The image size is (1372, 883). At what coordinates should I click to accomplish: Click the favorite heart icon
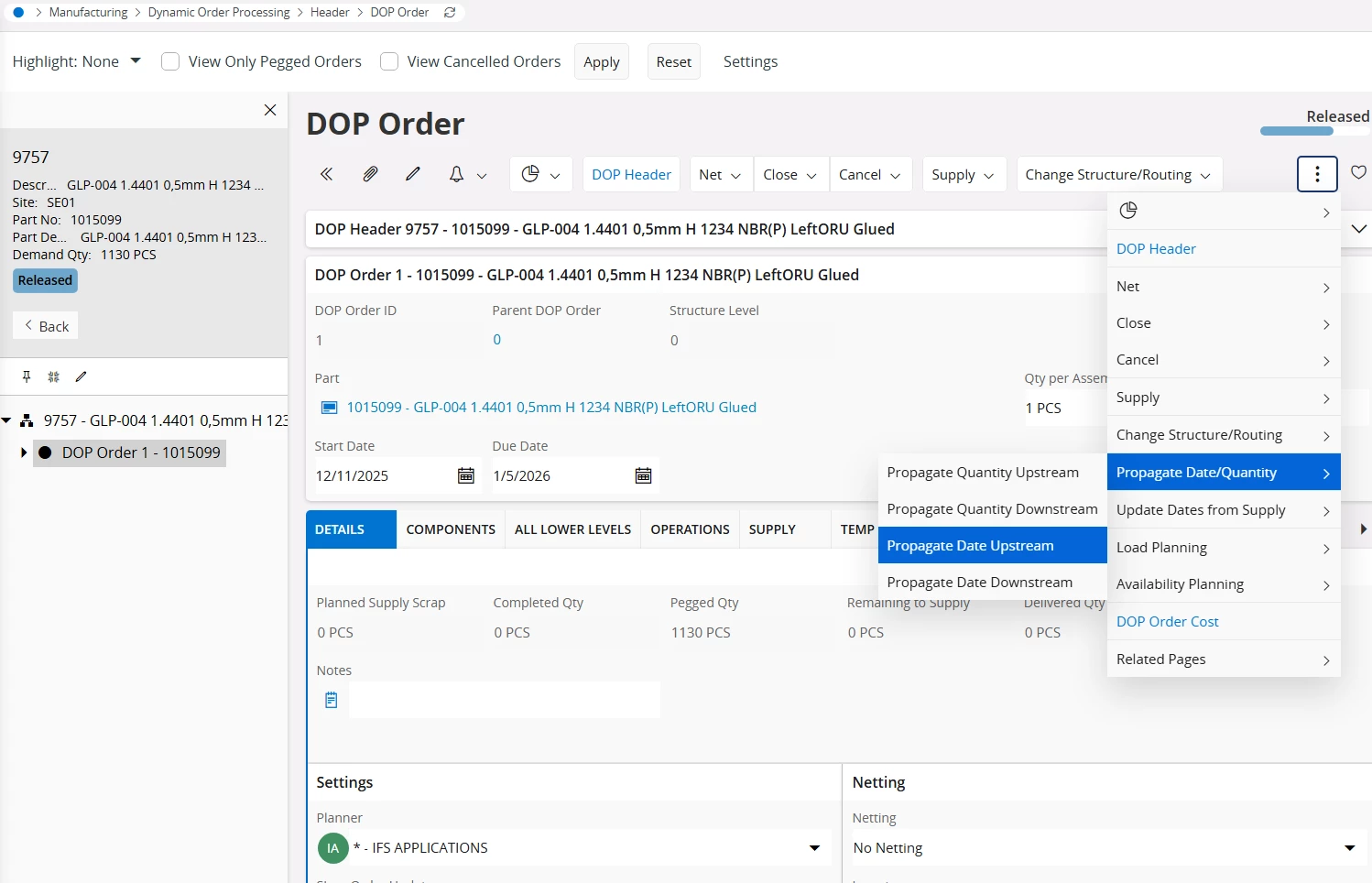click(1358, 172)
